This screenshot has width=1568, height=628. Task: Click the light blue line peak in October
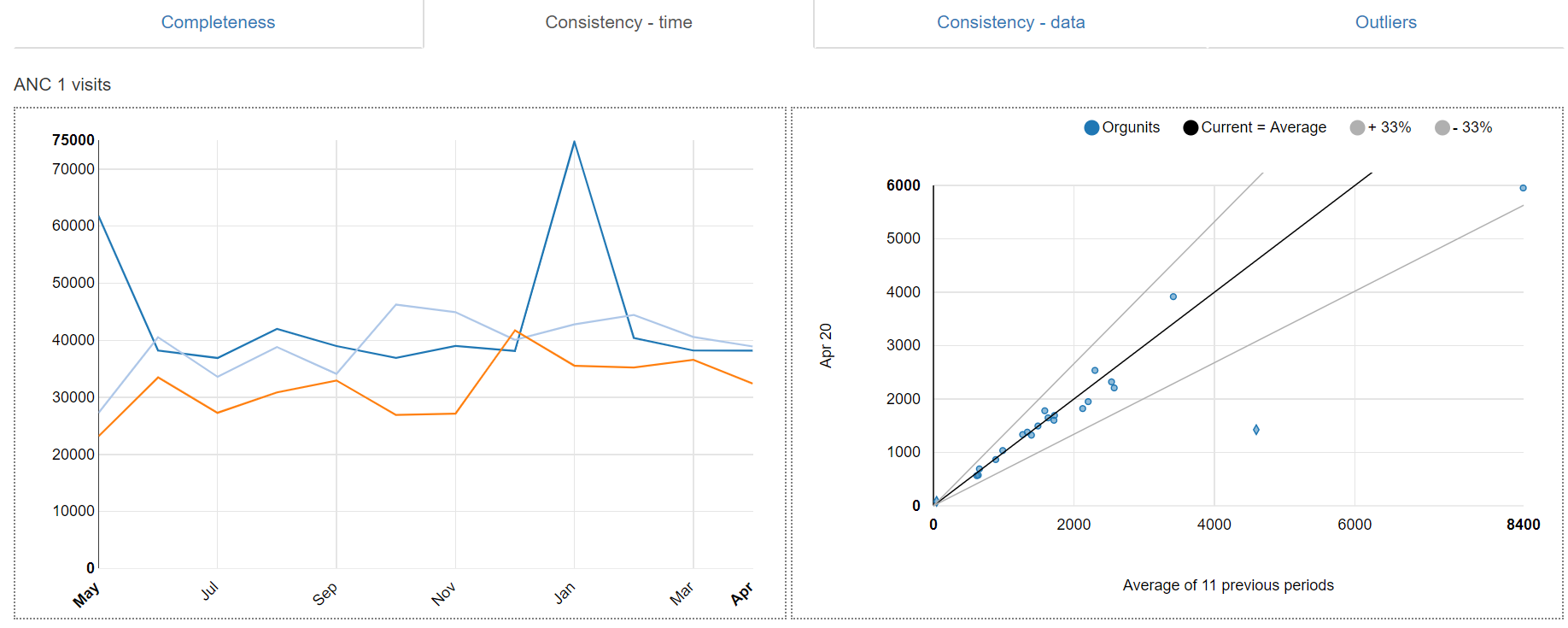click(396, 304)
